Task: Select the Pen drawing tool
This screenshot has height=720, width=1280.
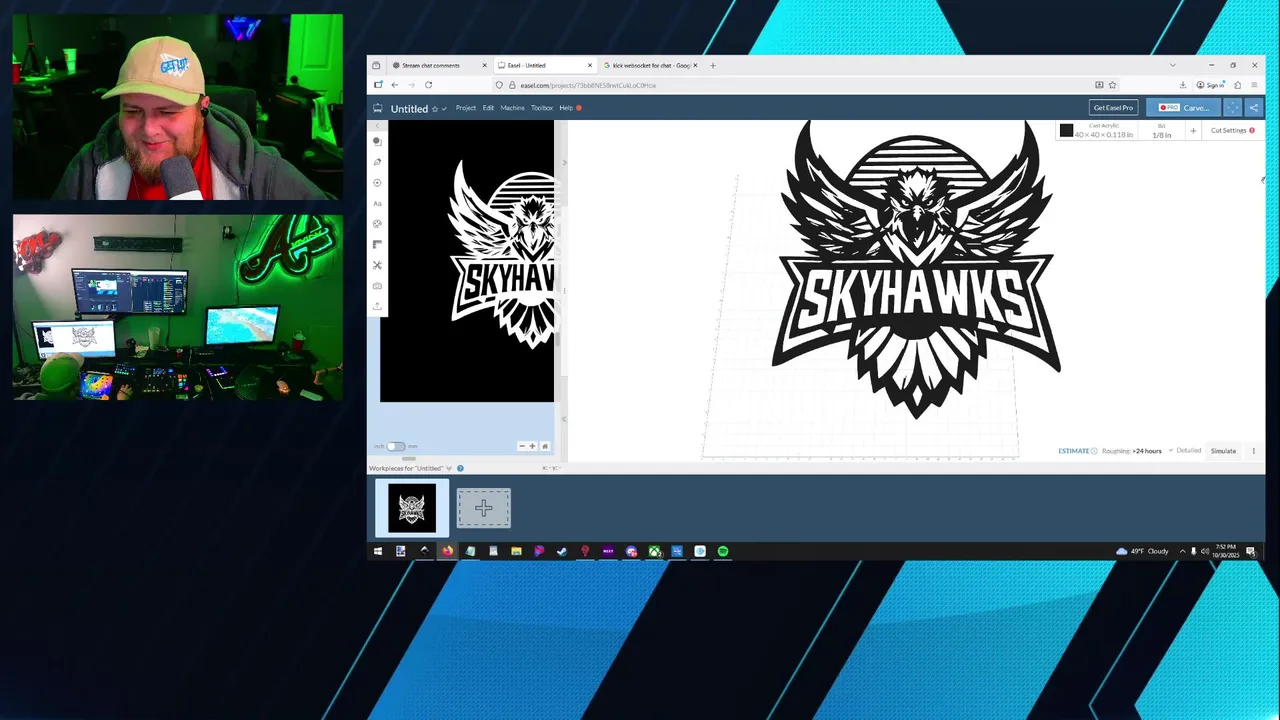Action: [377, 162]
